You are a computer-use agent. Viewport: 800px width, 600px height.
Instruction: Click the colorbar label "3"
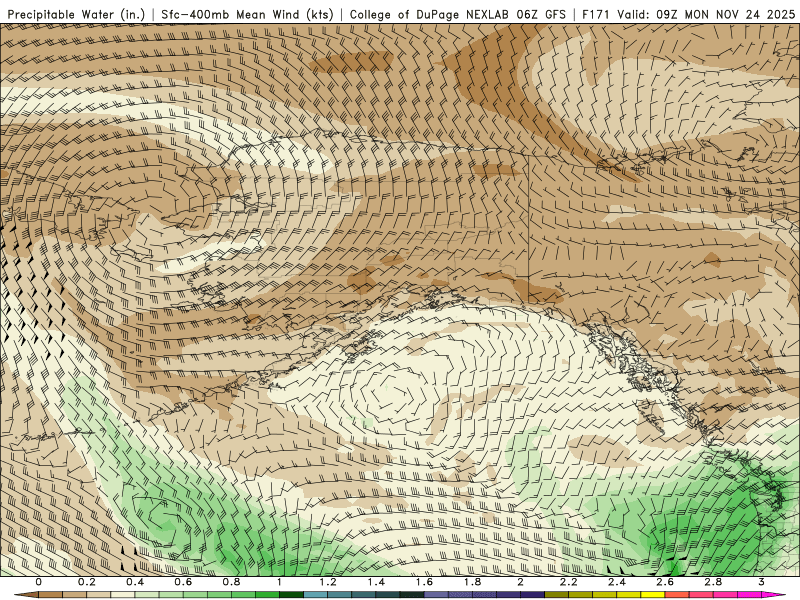[761, 582]
